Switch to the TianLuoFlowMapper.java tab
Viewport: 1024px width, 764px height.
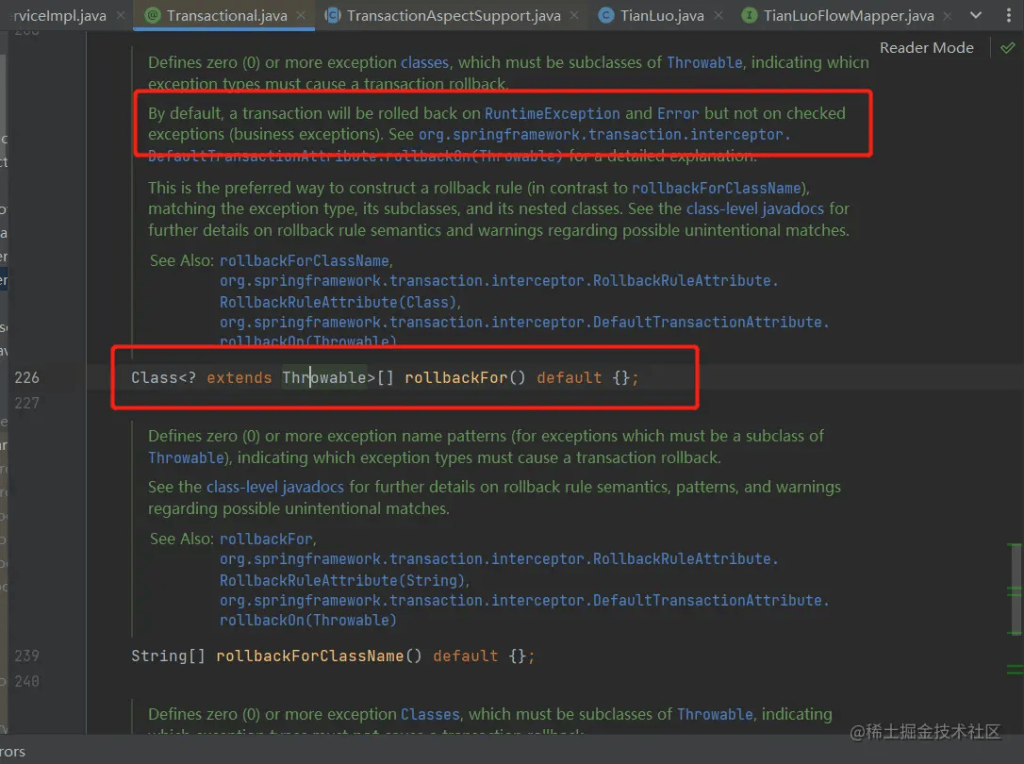point(848,16)
